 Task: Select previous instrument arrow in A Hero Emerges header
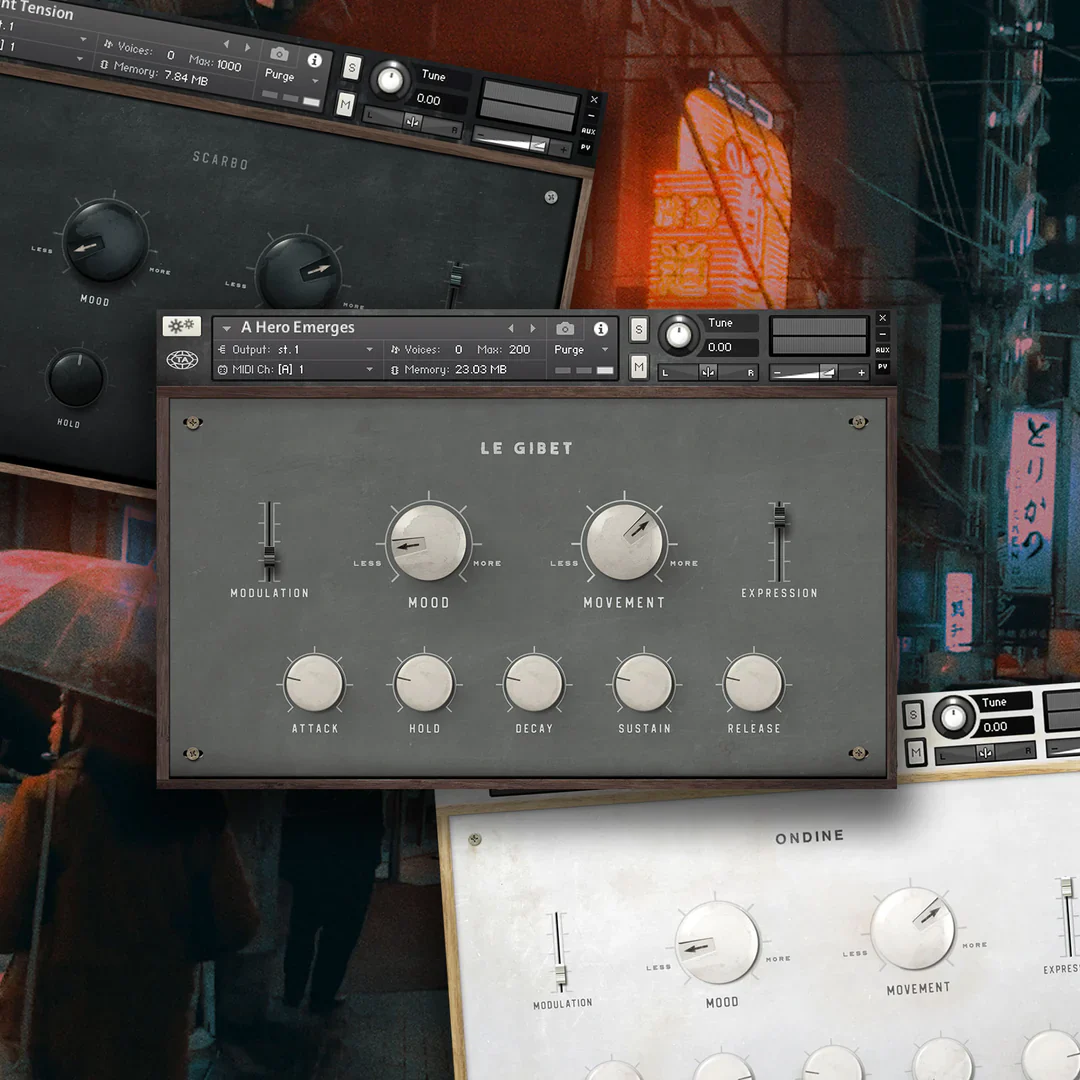click(x=510, y=329)
